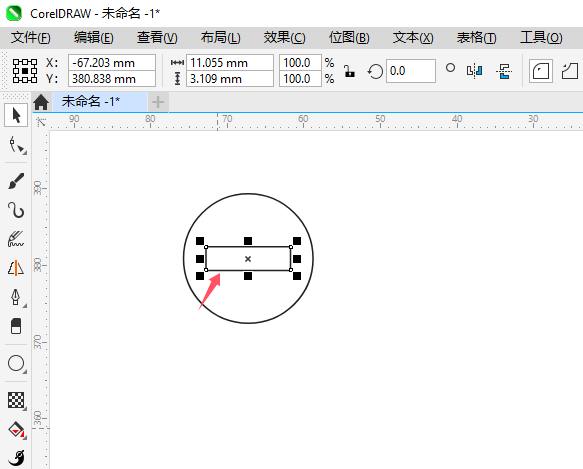Choose the Artistic Media brush tool
This screenshot has height=469, width=583.
pos(16,181)
